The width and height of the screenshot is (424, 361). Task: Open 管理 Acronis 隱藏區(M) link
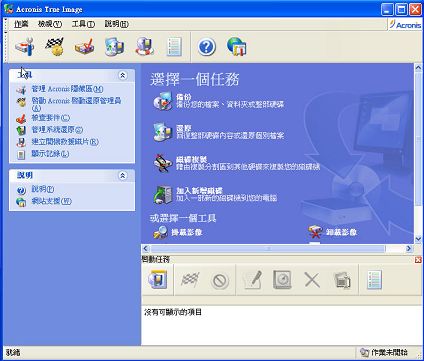[67, 89]
